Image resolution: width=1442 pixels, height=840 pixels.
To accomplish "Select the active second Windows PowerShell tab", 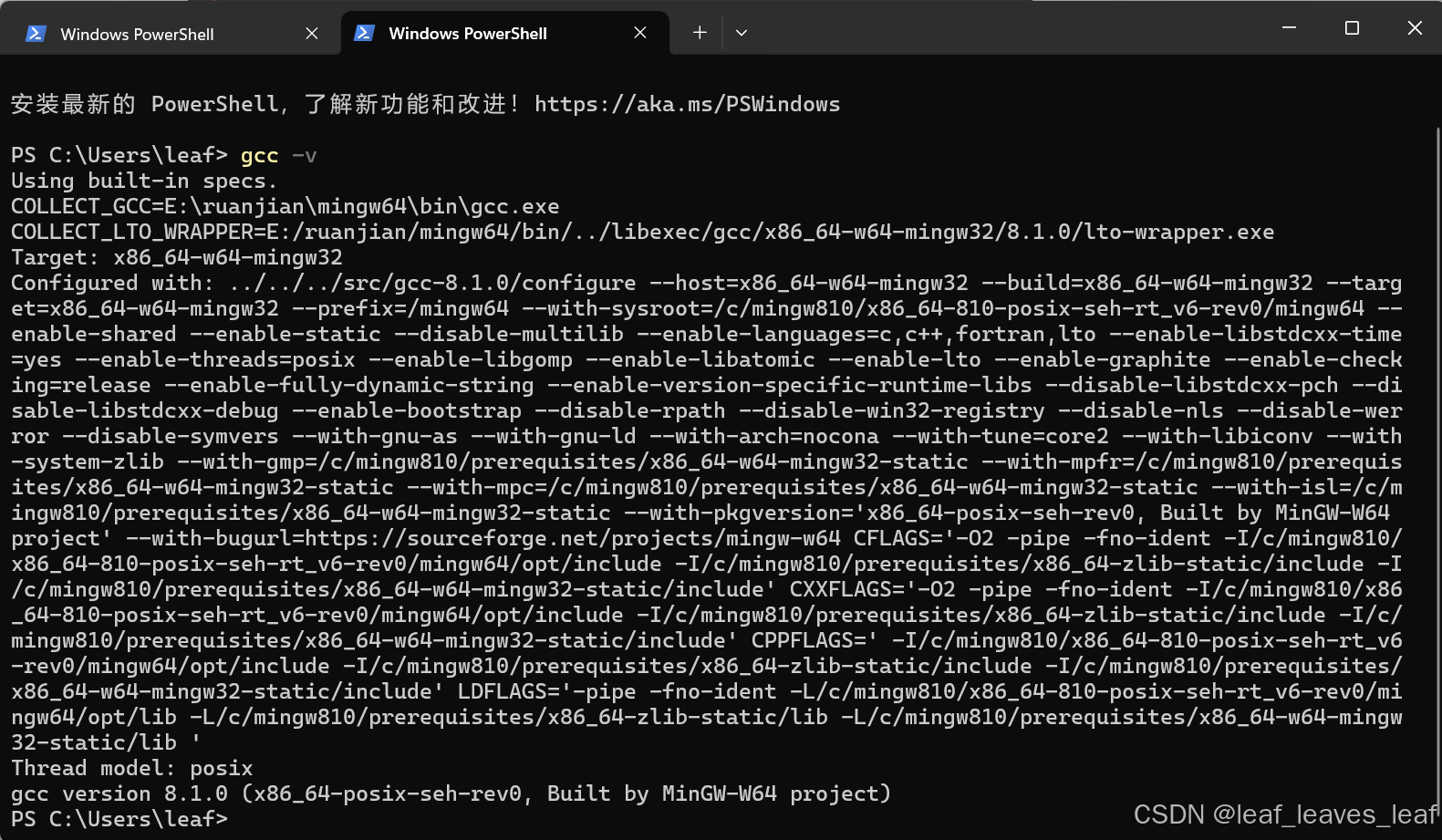I will [x=505, y=34].
